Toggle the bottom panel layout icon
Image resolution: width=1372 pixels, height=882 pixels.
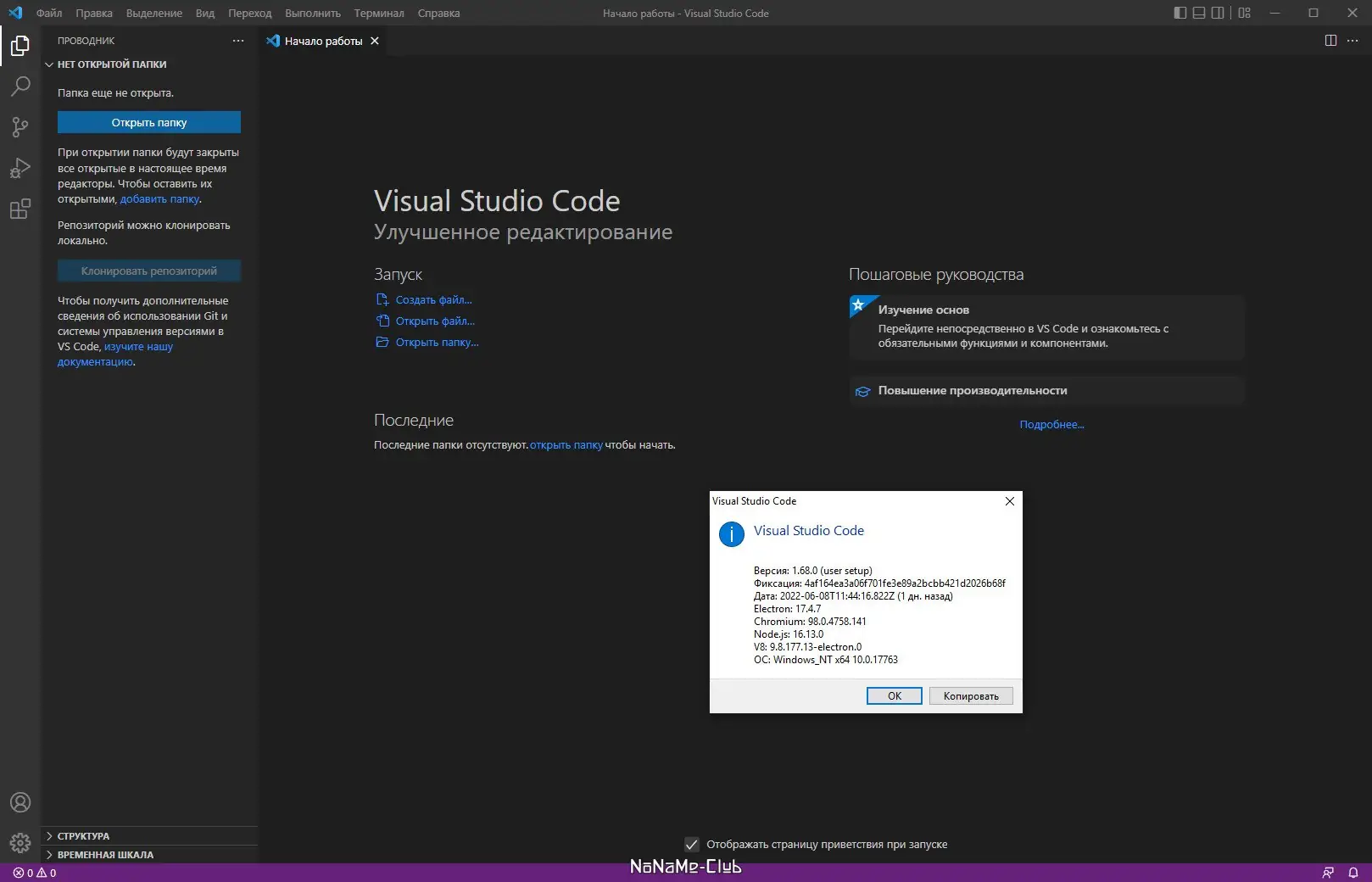(1199, 13)
